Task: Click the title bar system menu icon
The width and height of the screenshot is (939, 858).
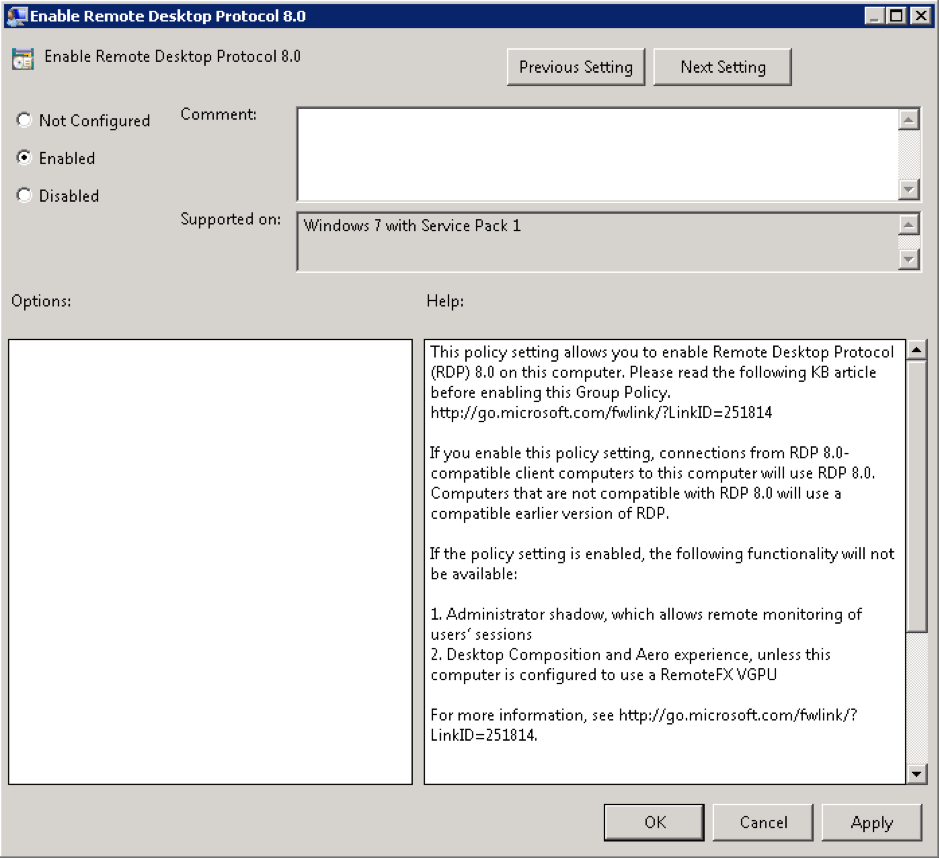Action: (x=16, y=16)
